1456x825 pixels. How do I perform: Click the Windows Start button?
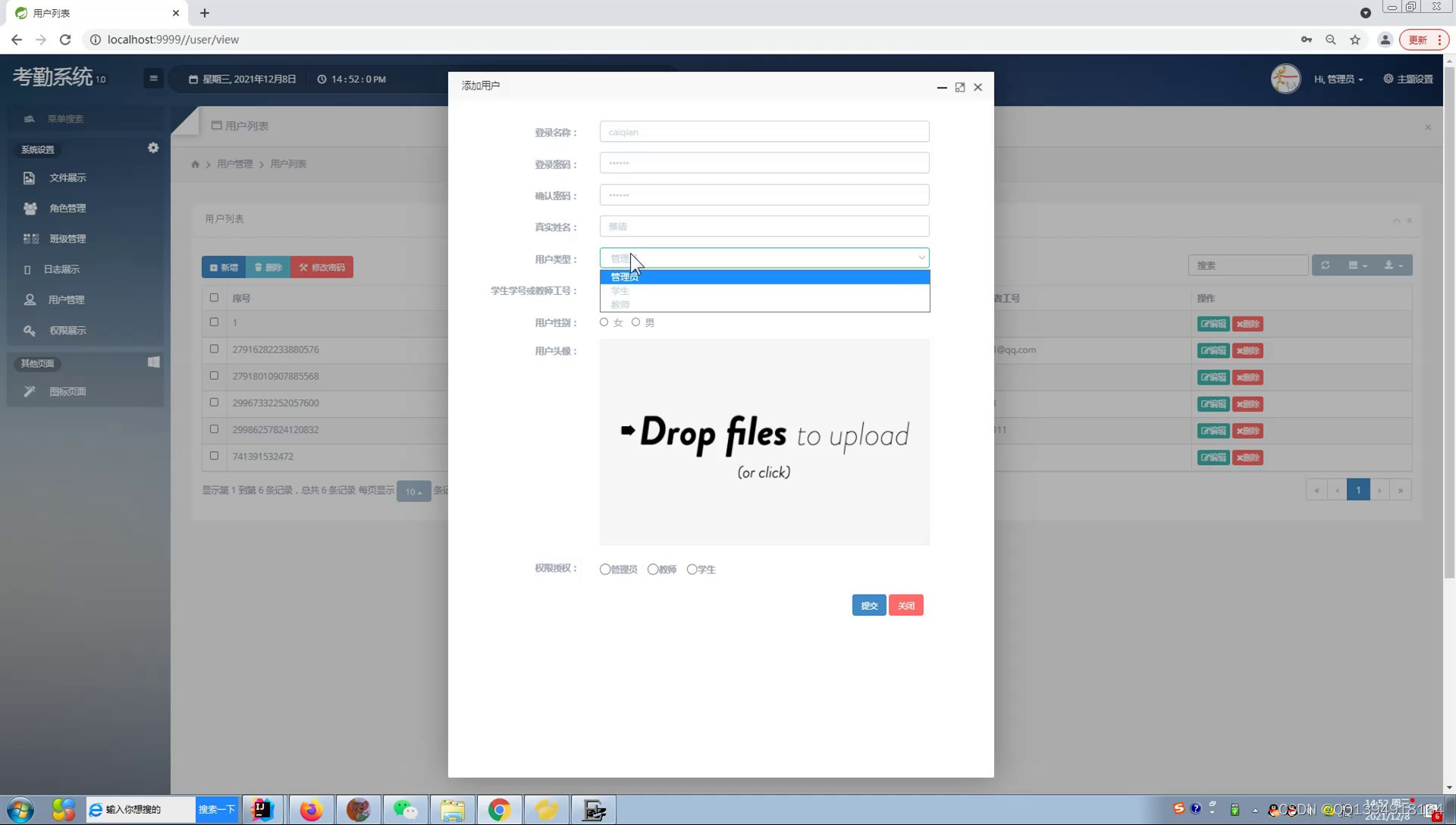(x=20, y=810)
